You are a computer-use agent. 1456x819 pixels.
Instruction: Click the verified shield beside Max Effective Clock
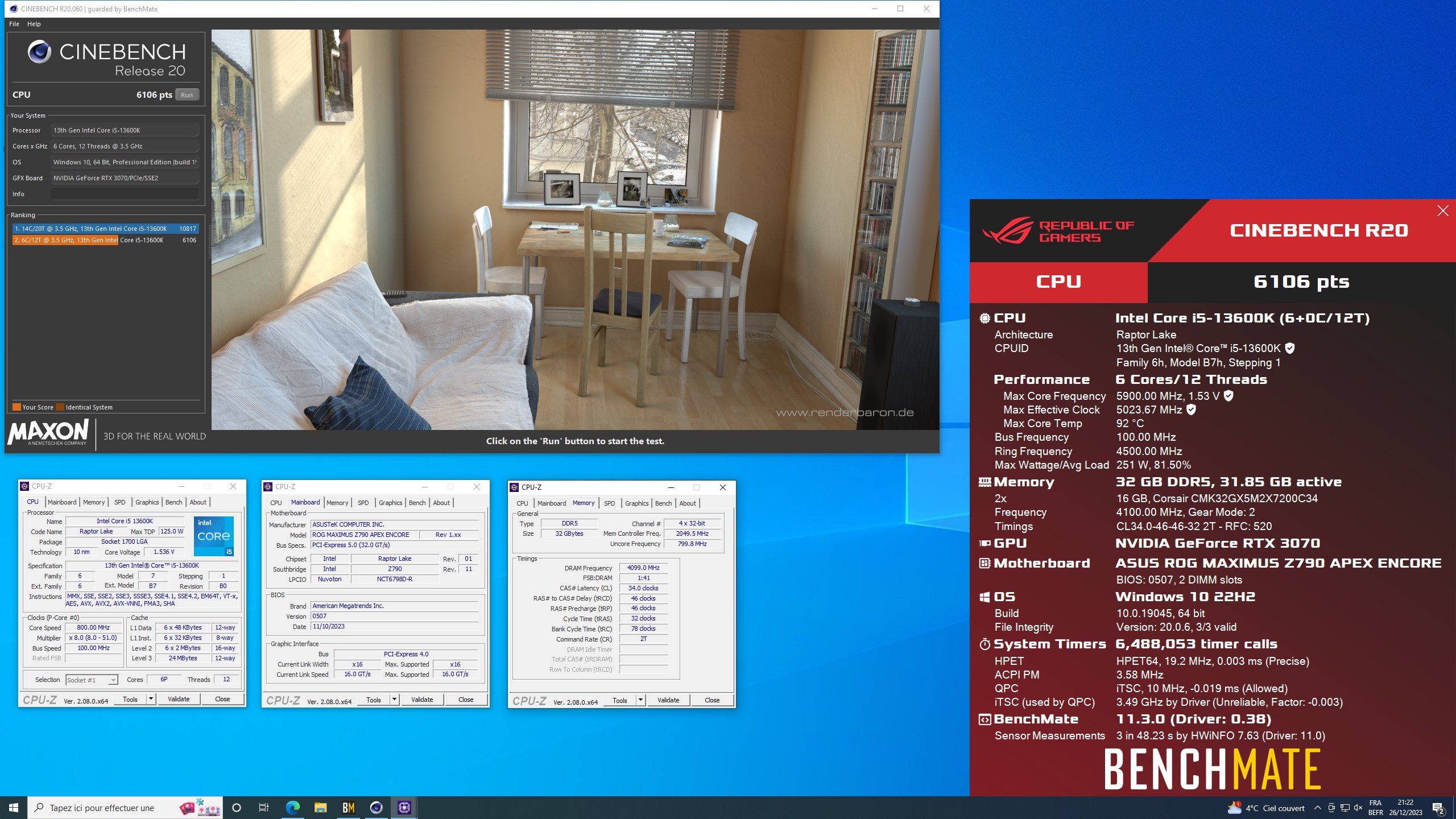[1192, 409]
